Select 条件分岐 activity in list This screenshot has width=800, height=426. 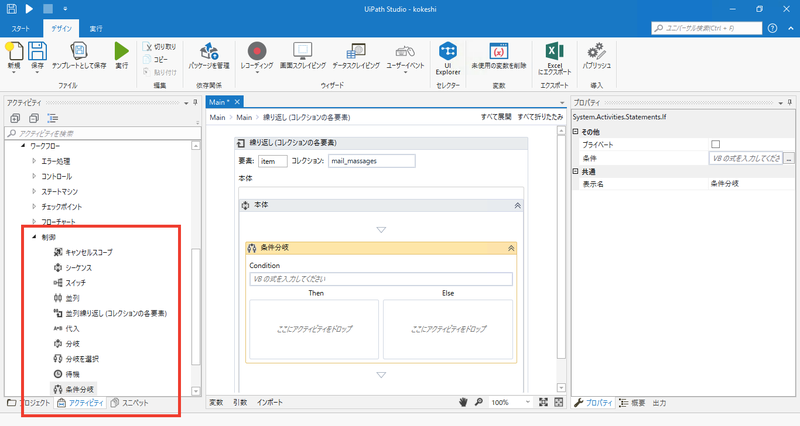(x=73, y=389)
